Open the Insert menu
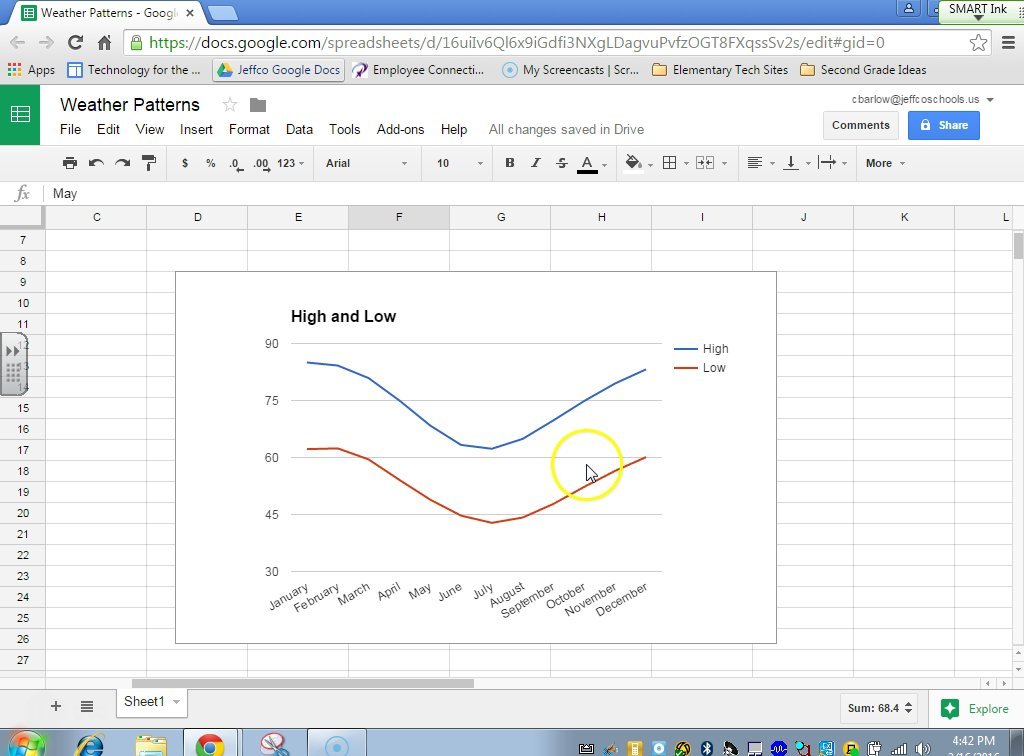The image size is (1024, 756). (196, 129)
